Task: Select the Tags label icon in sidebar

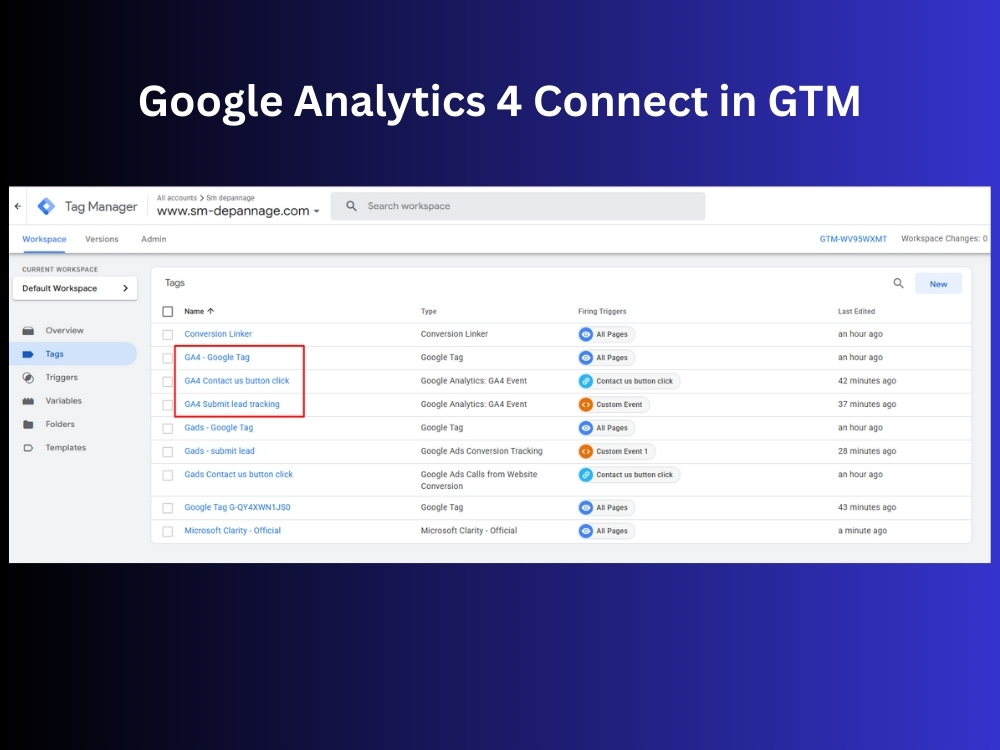Action: [28, 354]
